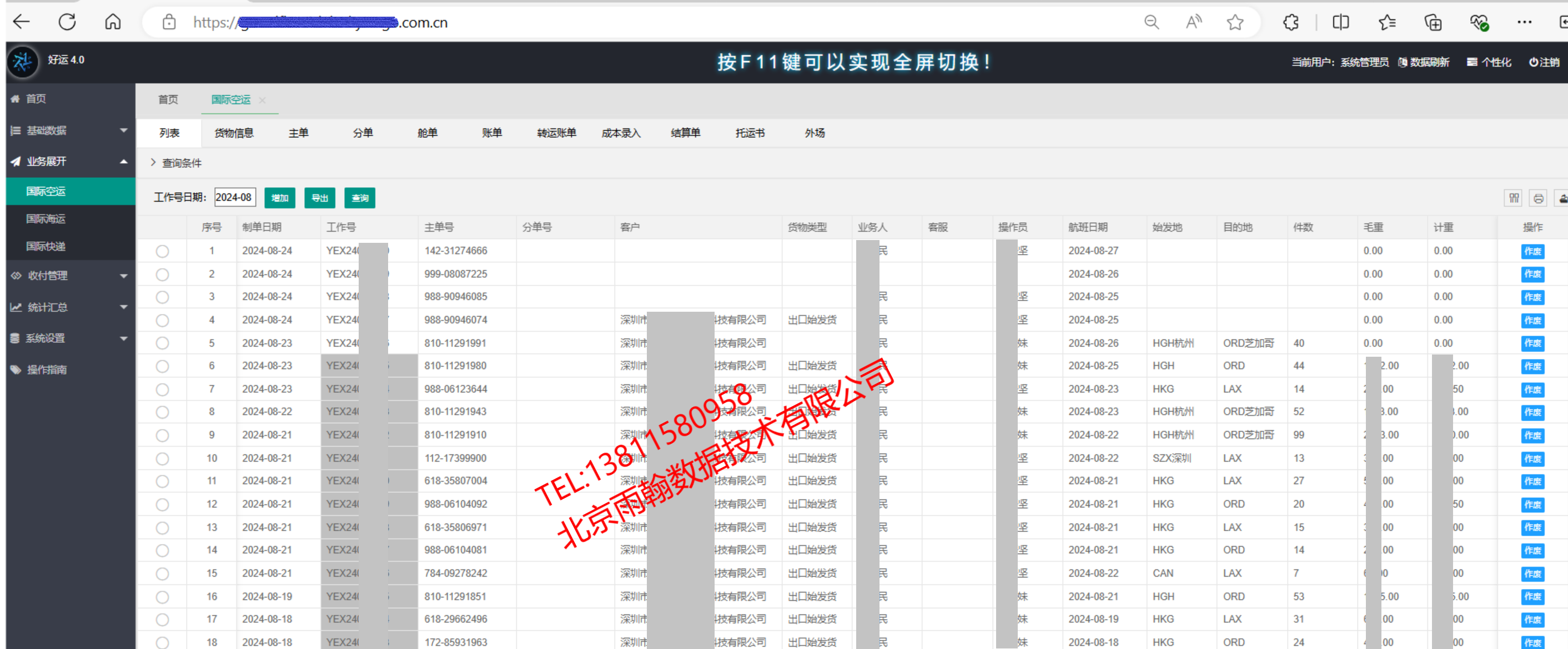Viewport: 1568px width, 649px height.
Task: Click the column settings icon above table
Action: [1514, 198]
